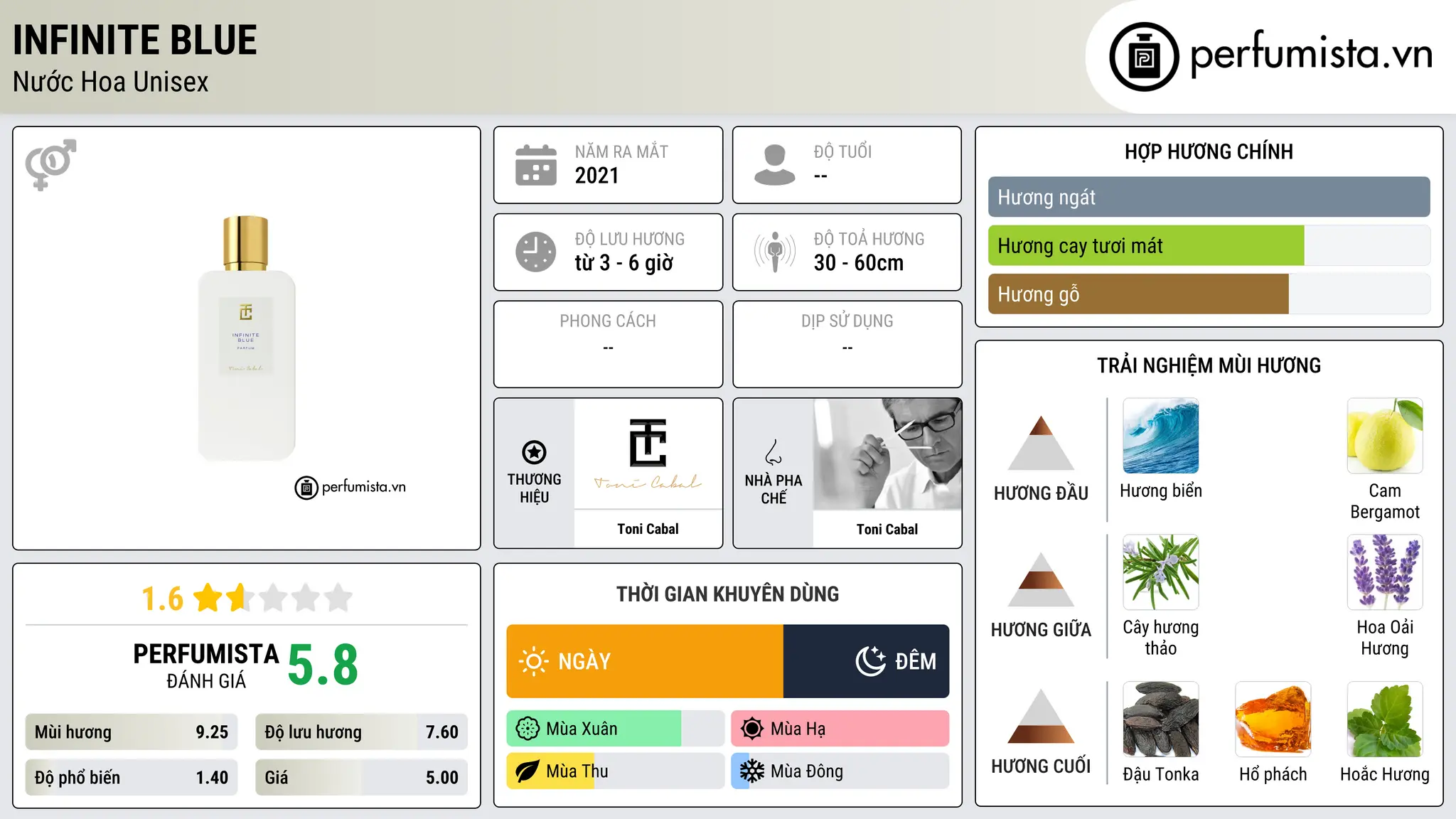Click the perfumista.vn watermark under the bottle
Screen dimensions: 1456x819
tap(350, 488)
